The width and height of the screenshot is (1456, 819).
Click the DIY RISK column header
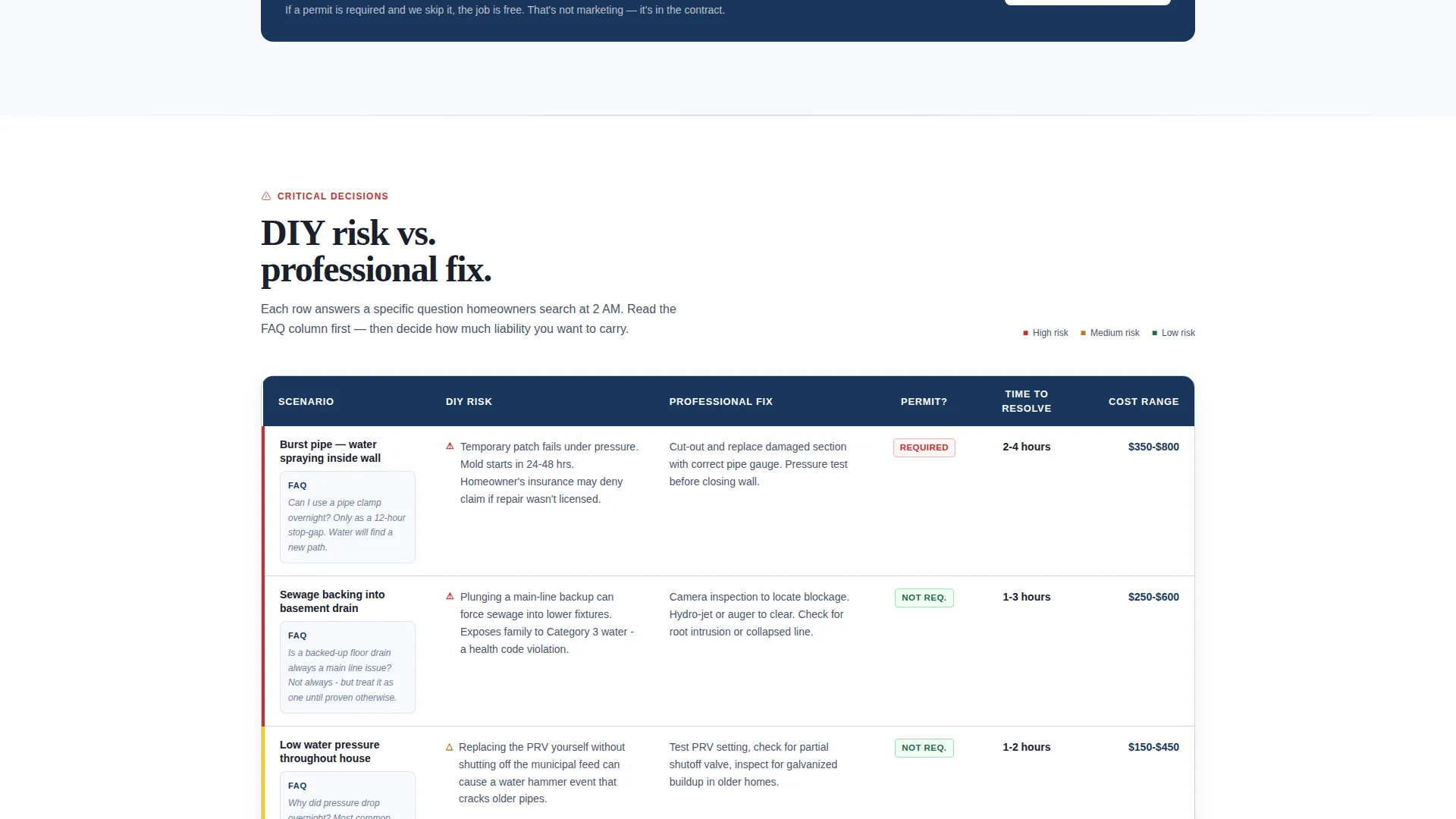point(469,401)
